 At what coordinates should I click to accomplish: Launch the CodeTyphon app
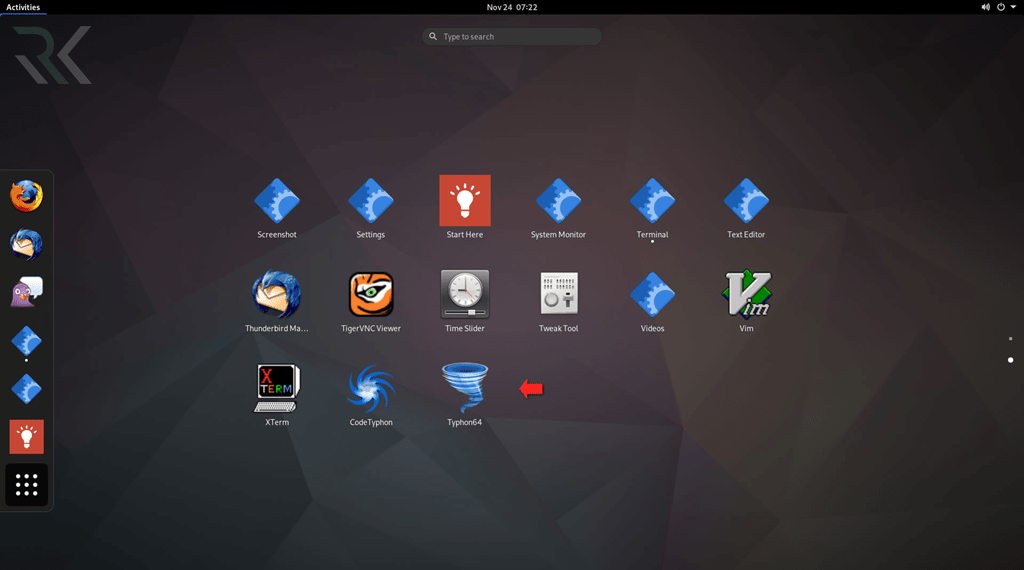(370, 388)
